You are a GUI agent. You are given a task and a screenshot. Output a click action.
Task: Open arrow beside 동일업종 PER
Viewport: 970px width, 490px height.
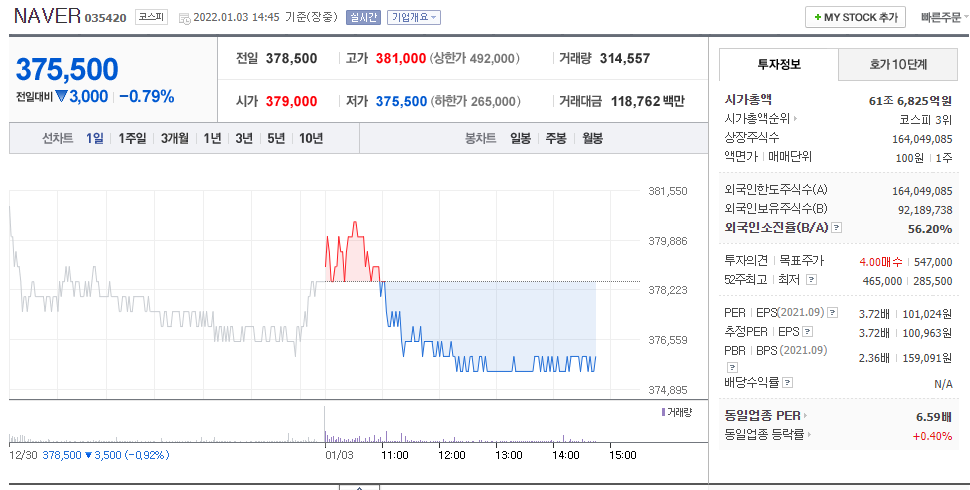point(805,415)
